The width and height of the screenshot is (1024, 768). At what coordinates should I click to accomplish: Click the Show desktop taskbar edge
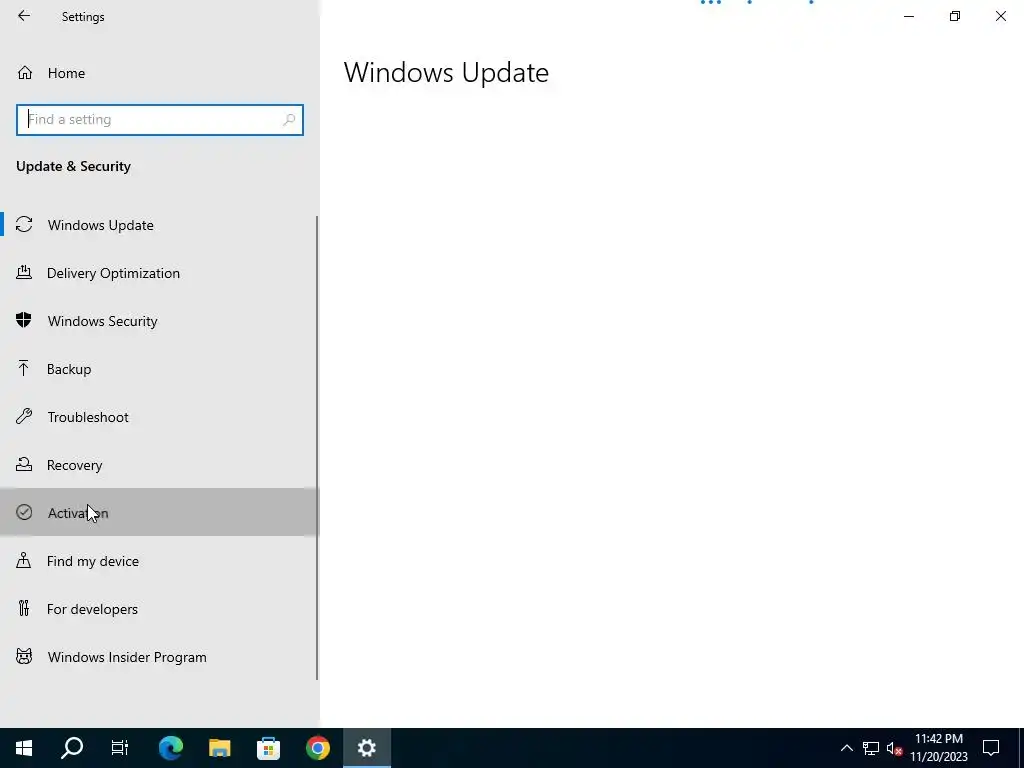pos(1021,748)
